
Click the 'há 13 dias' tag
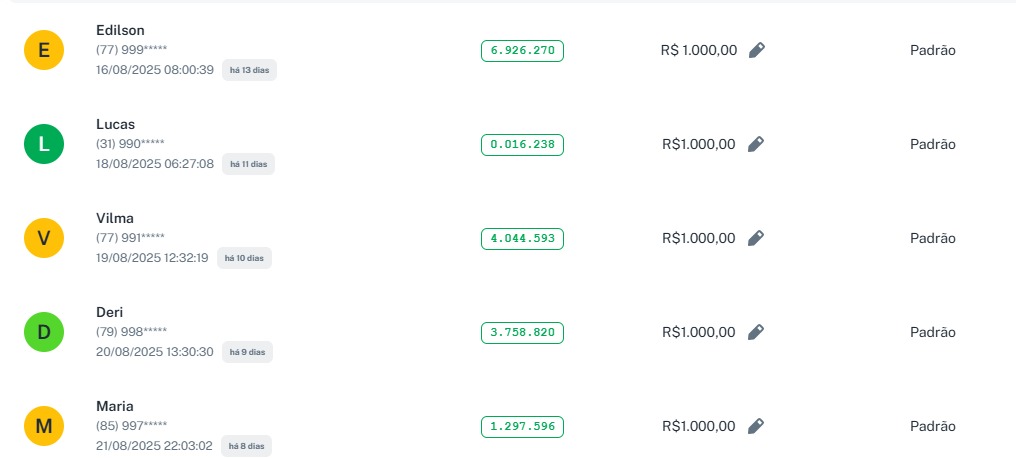click(x=249, y=70)
